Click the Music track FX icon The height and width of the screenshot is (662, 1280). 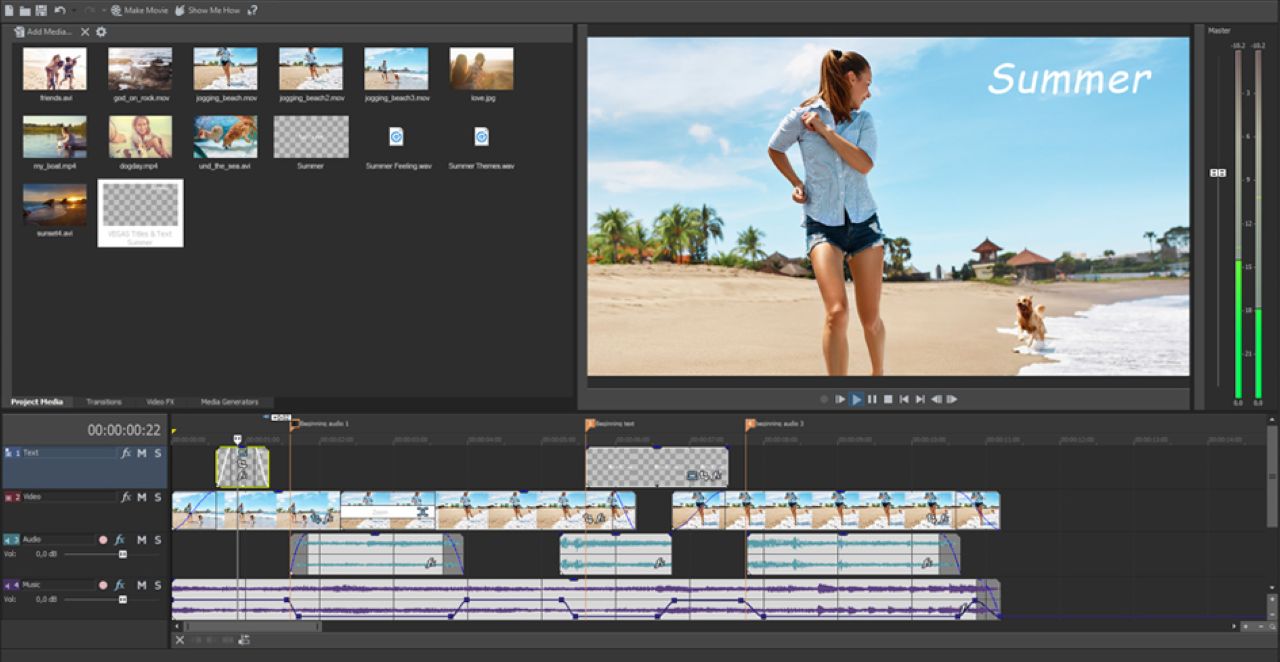click(119, 585)
